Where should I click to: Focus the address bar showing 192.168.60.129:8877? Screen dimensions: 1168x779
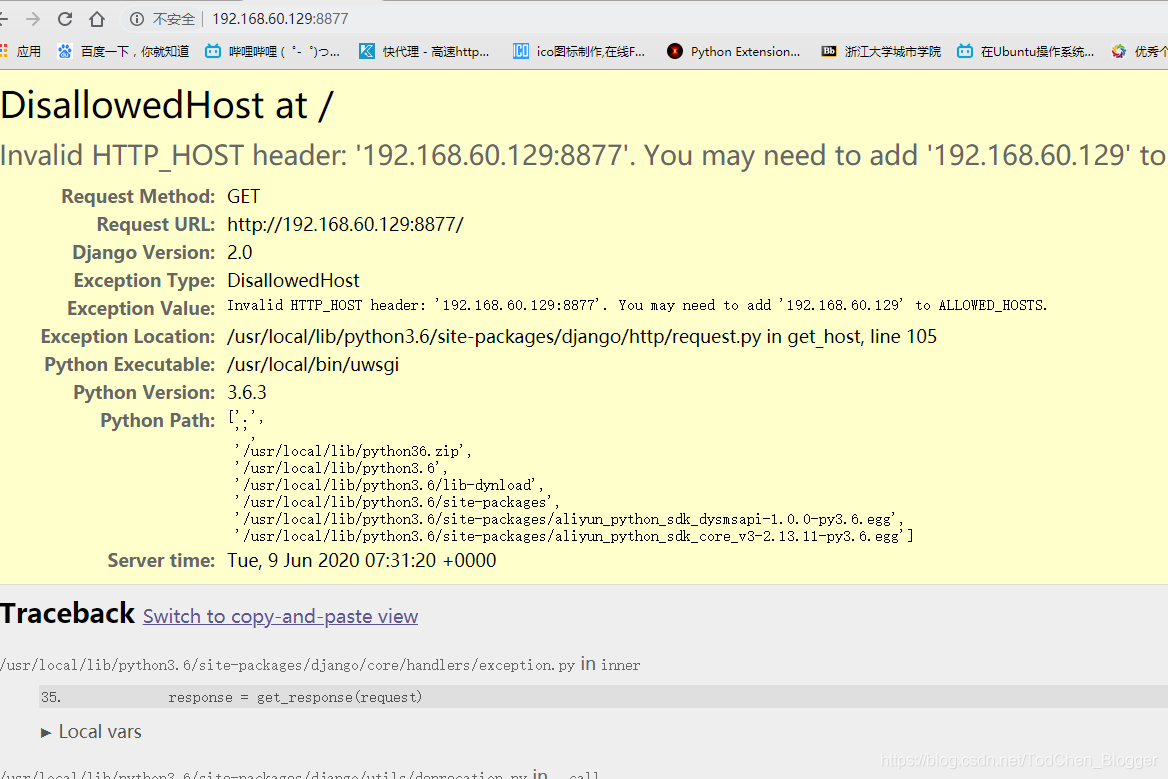(279, 19)
